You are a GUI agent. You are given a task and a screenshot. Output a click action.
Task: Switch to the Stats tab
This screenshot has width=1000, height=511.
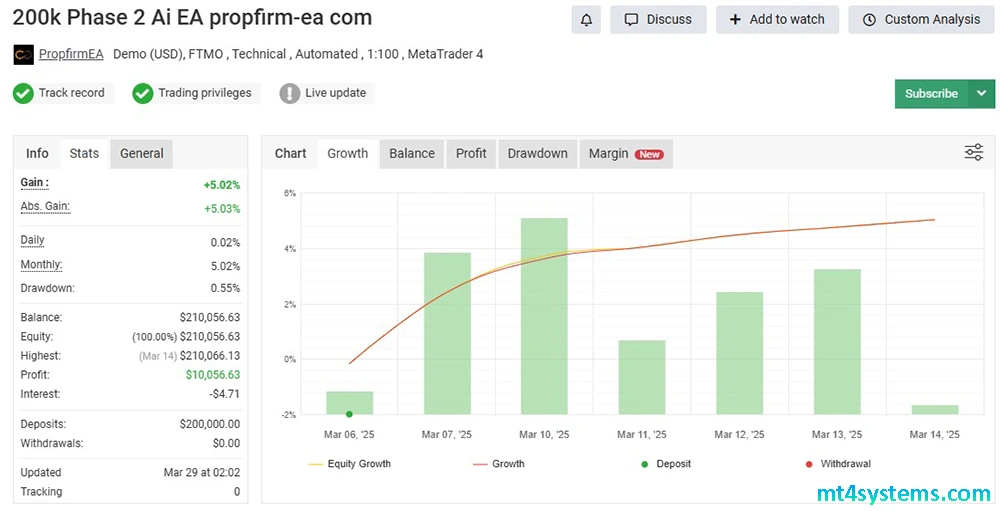(x=84, y=153)
